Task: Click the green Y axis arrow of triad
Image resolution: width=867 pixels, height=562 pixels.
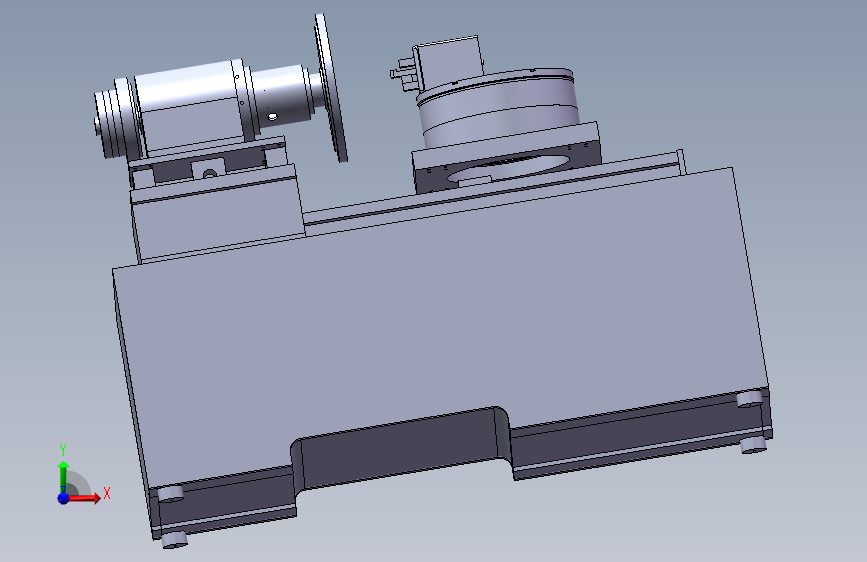Action: (64, 475)
